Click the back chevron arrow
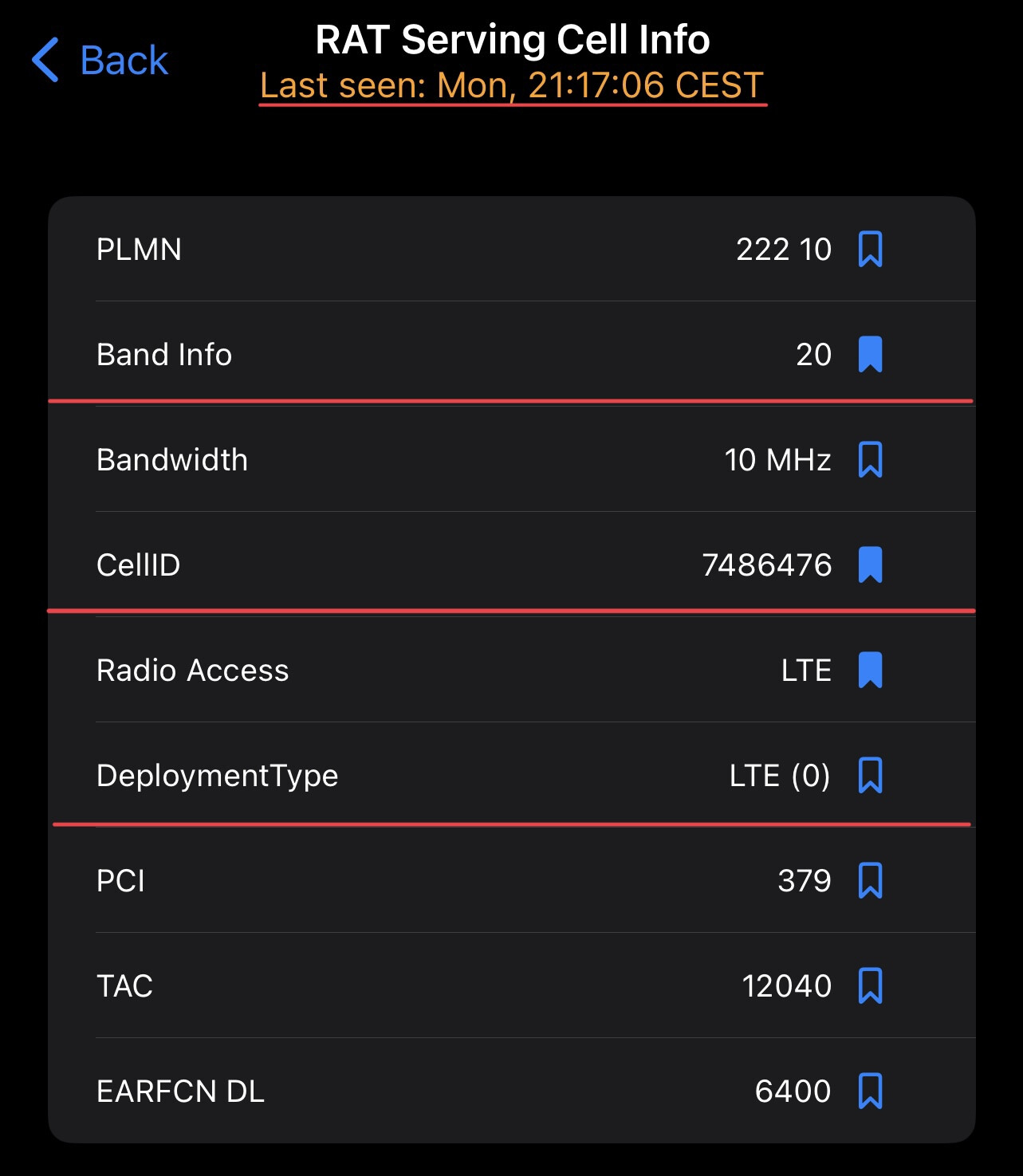The image size is (1023, 1176). [45, 60]
